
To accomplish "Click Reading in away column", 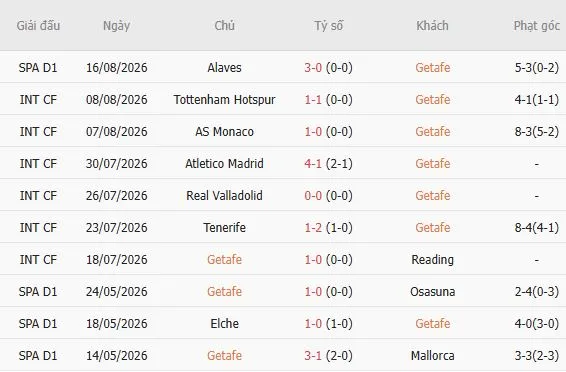I will point(432,260).
